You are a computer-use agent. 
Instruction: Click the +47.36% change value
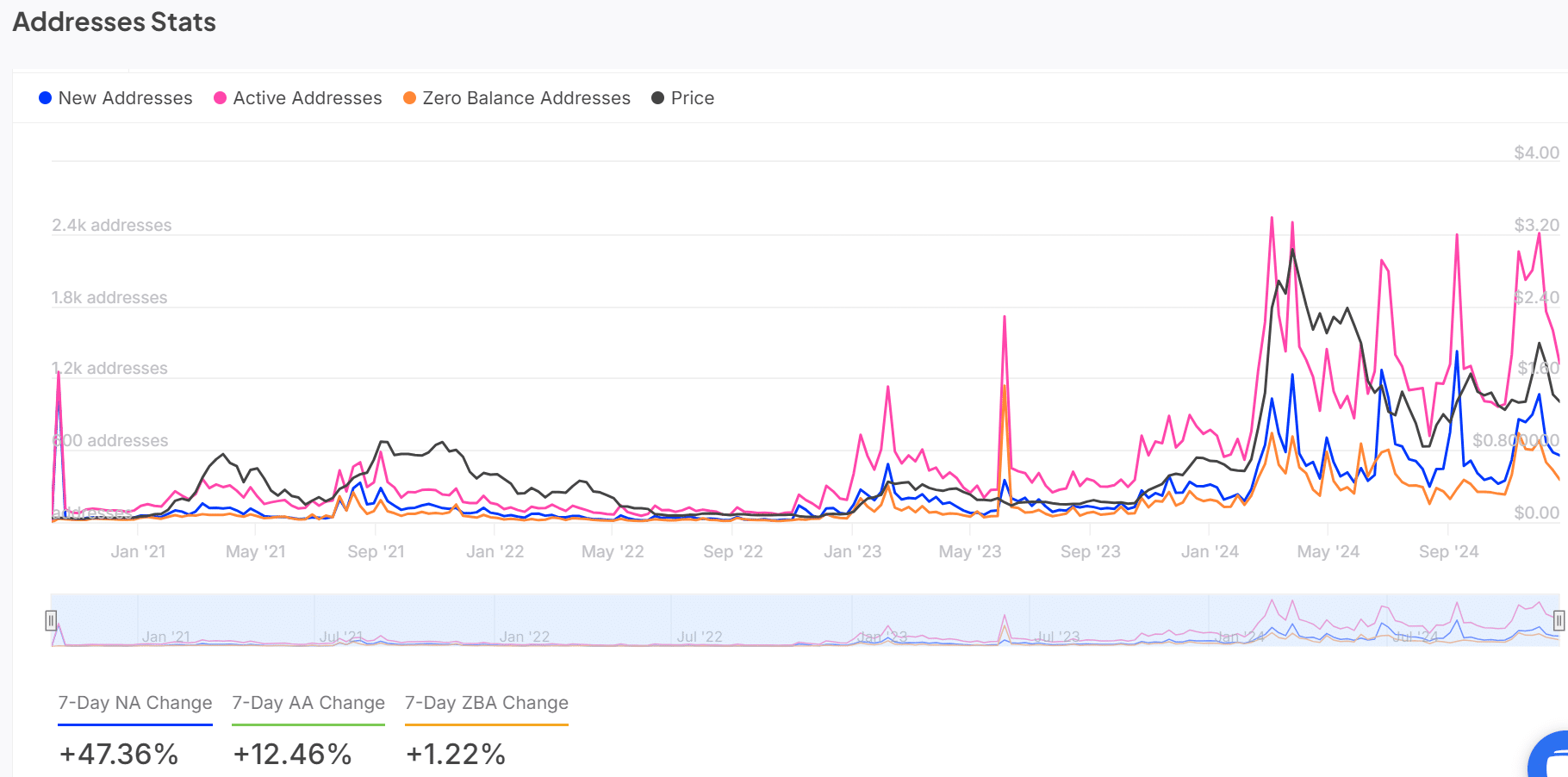(x=119, y=755)
